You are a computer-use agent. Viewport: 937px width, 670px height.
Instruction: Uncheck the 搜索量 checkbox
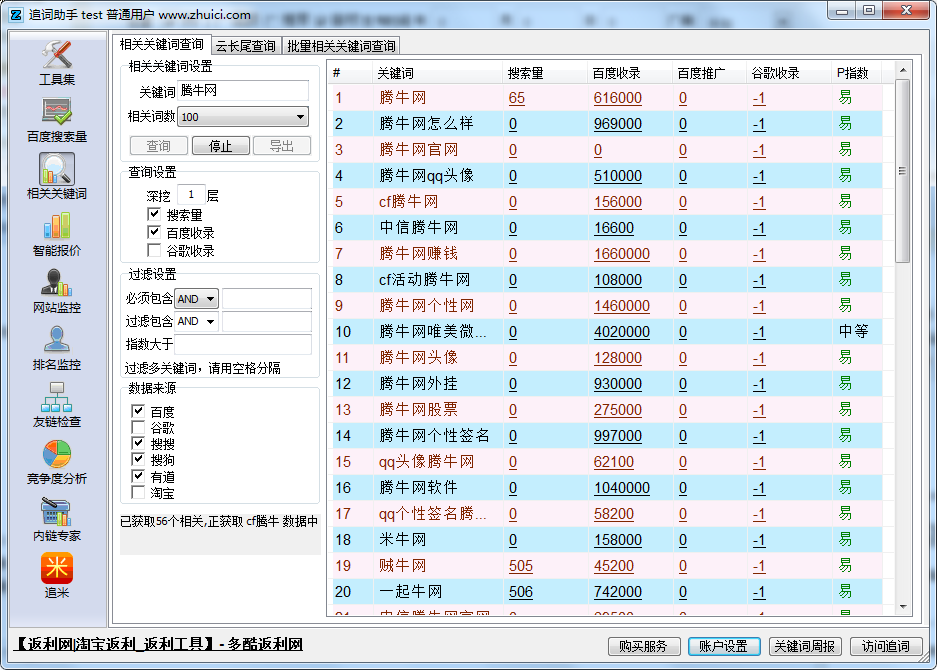click(x=154, y=214)
